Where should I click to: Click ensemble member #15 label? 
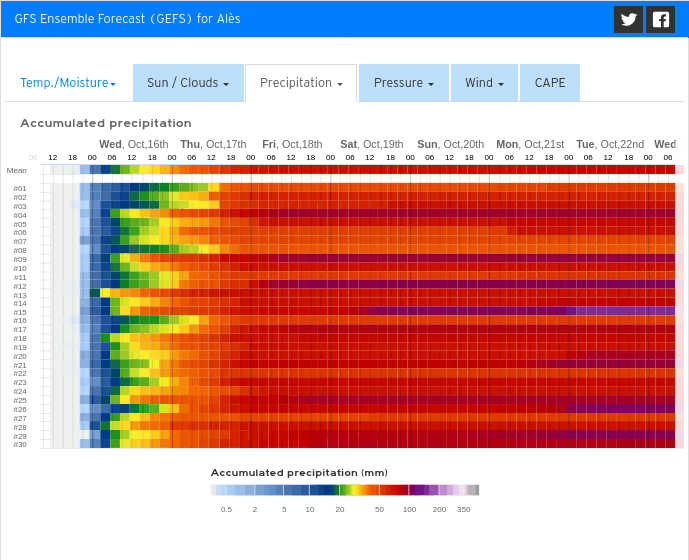pos(20,313)
